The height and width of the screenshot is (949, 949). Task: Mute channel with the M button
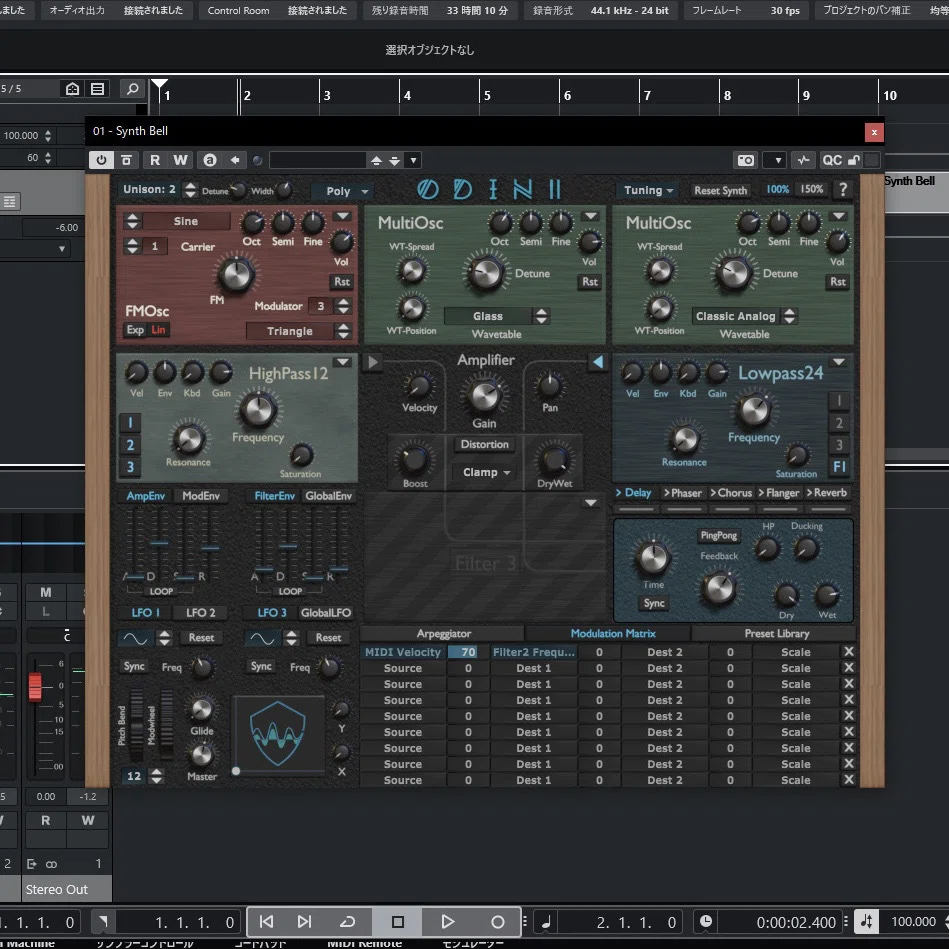45,592
